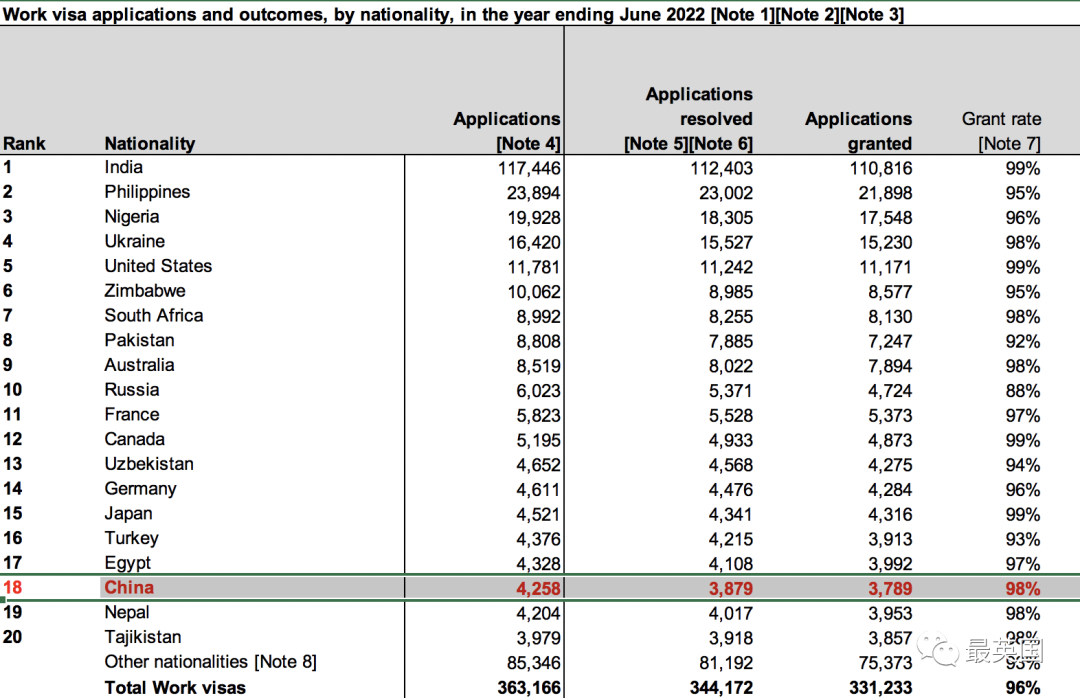The height and width of the screenshot is (698, 1080).
Task: Select the Zimbabwe nationality cell
Action: tap(145, 291)
